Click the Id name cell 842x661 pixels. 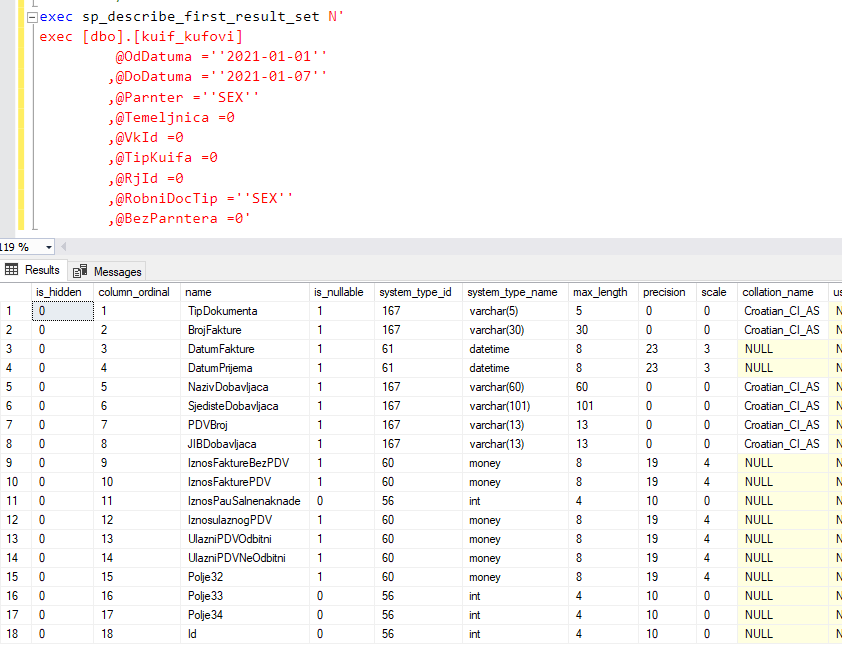[x=244, y=634]
